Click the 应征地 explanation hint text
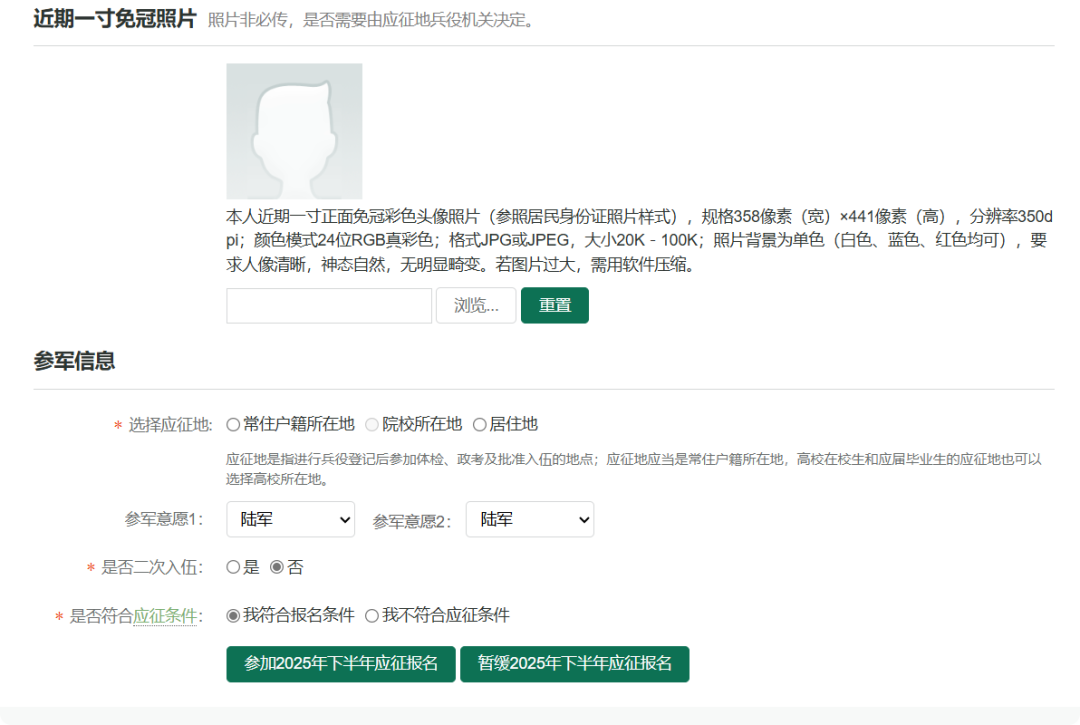 point(634,469)
